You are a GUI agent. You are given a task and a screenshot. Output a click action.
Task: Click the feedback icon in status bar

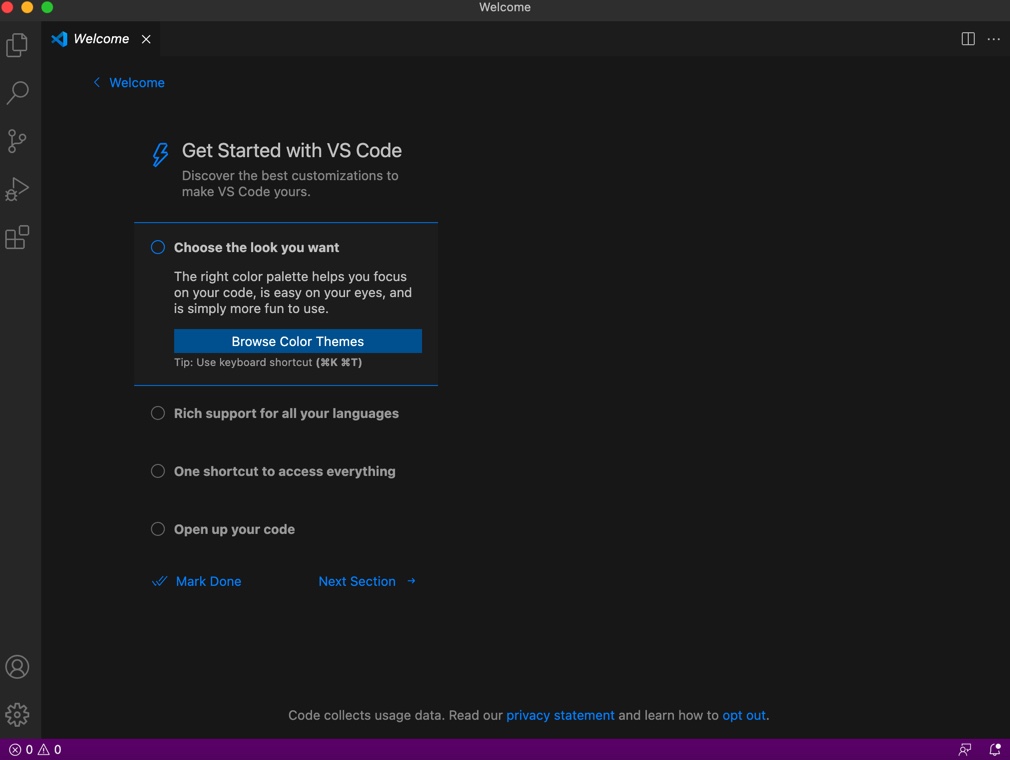pos(964,749)
